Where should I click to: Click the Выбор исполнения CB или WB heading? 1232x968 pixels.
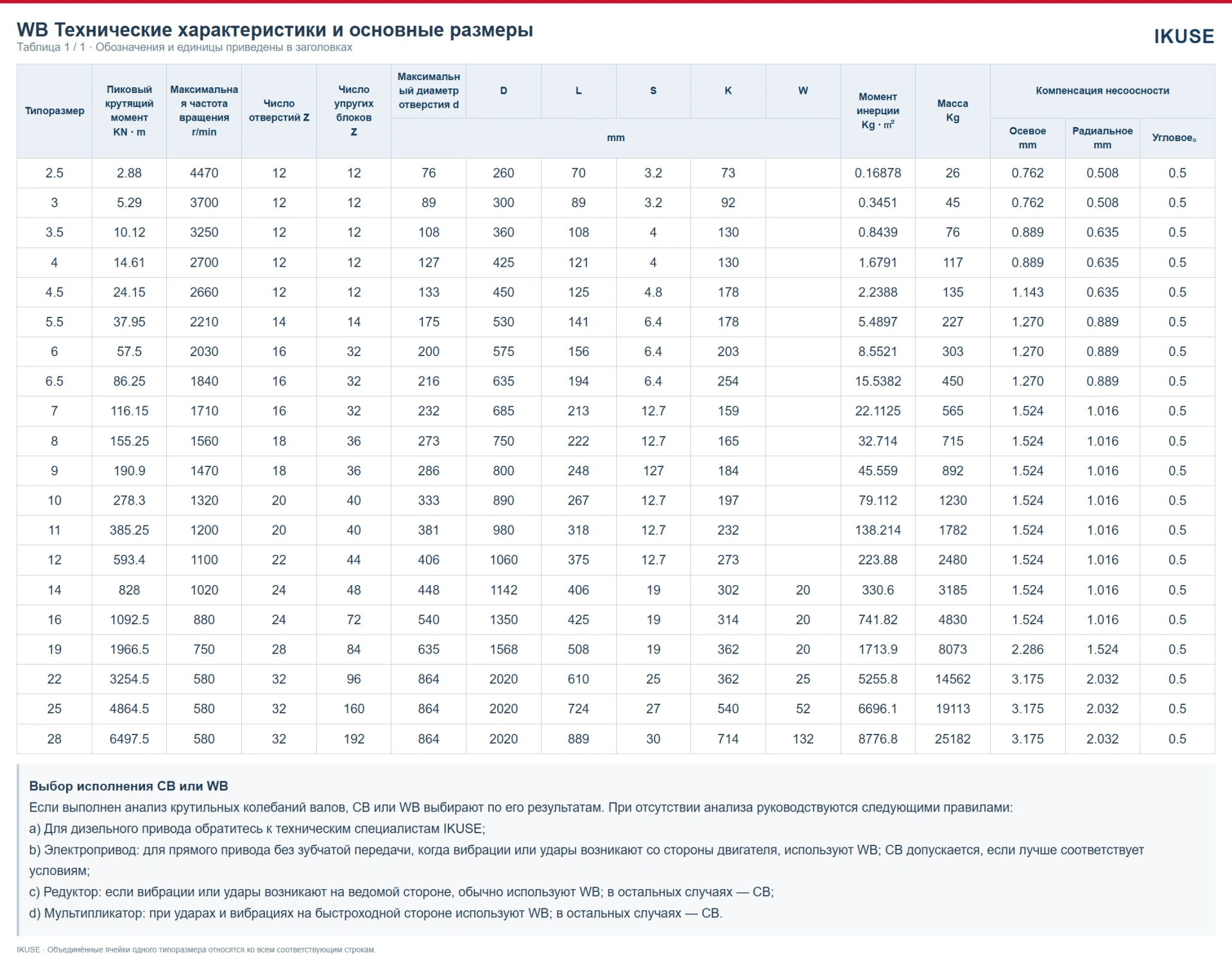(x=128, y=786)
